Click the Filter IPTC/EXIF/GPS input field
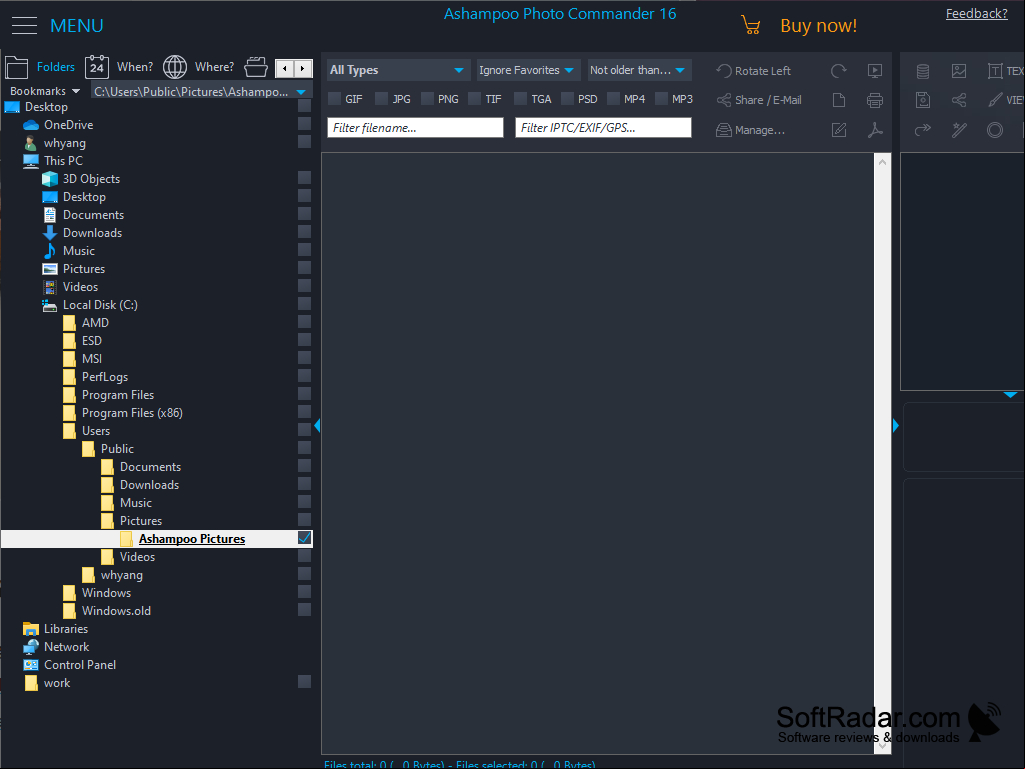Viewport: 1025px width, 769px height. tap(603, 128)
